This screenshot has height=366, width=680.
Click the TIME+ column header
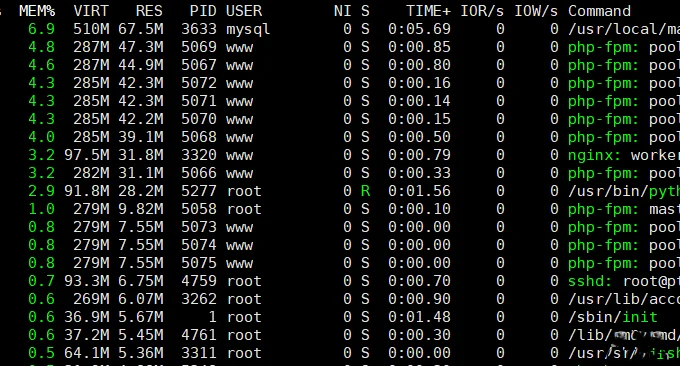(x=428, y=11)
